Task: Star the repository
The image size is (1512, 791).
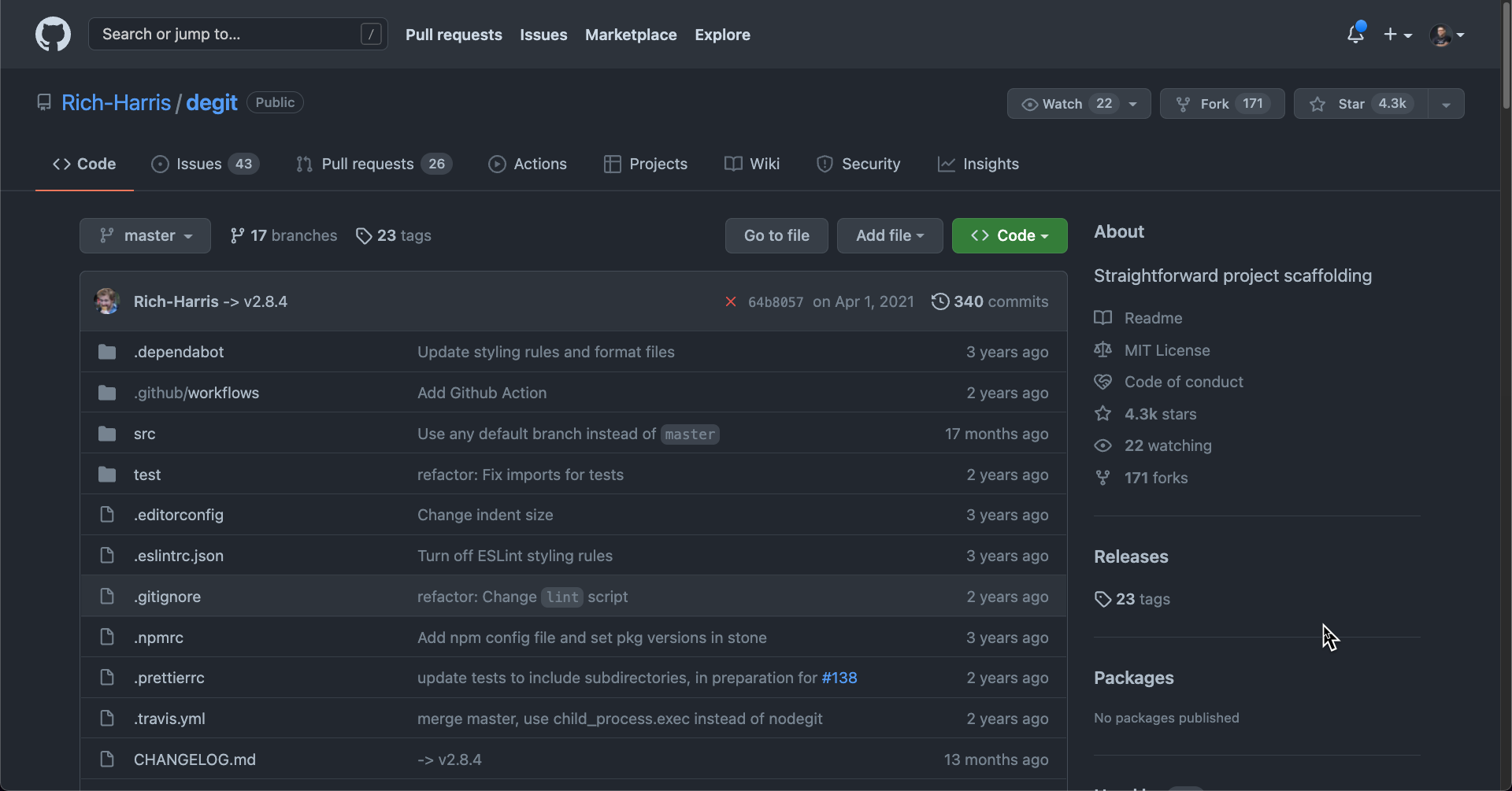Action: [x=1361, y=104]
